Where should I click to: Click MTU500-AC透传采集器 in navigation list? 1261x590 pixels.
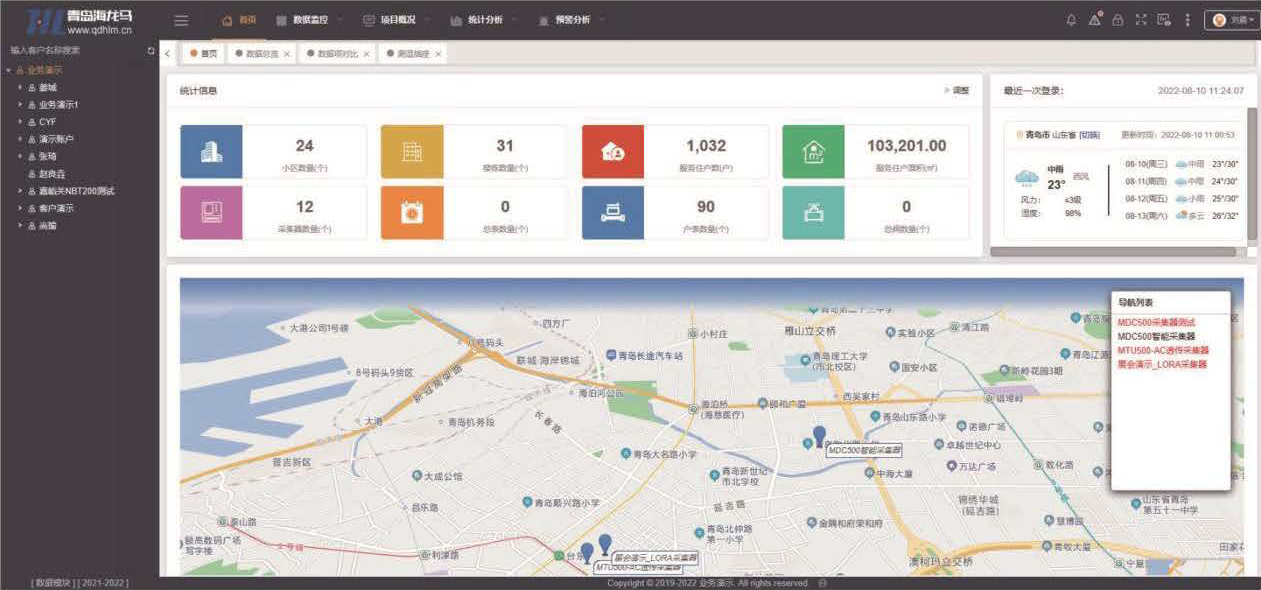[x=1162, y=351]
